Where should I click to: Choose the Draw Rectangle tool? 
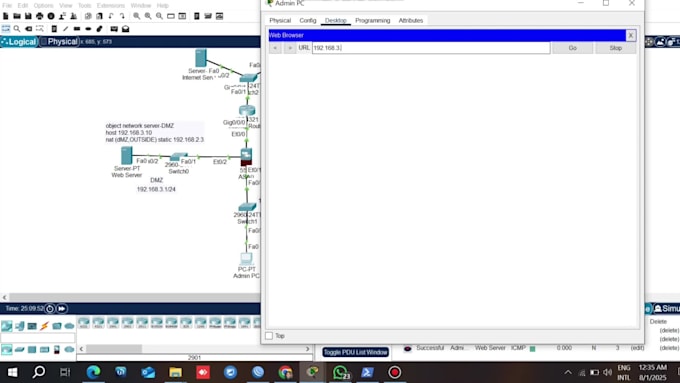[x=77, y=29]
